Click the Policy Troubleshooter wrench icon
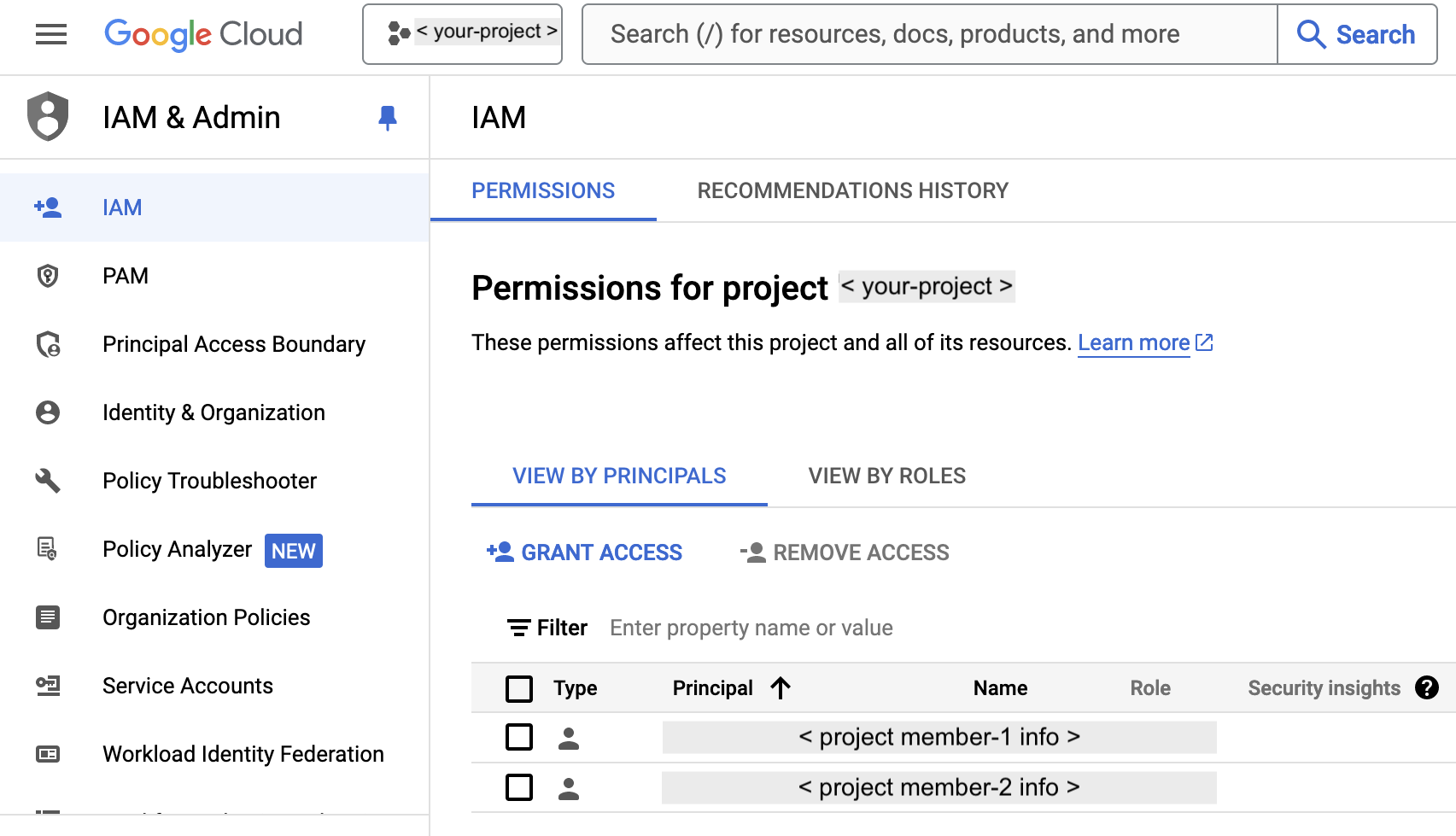This screenshot has height=836, width=1456. [48, 481]
